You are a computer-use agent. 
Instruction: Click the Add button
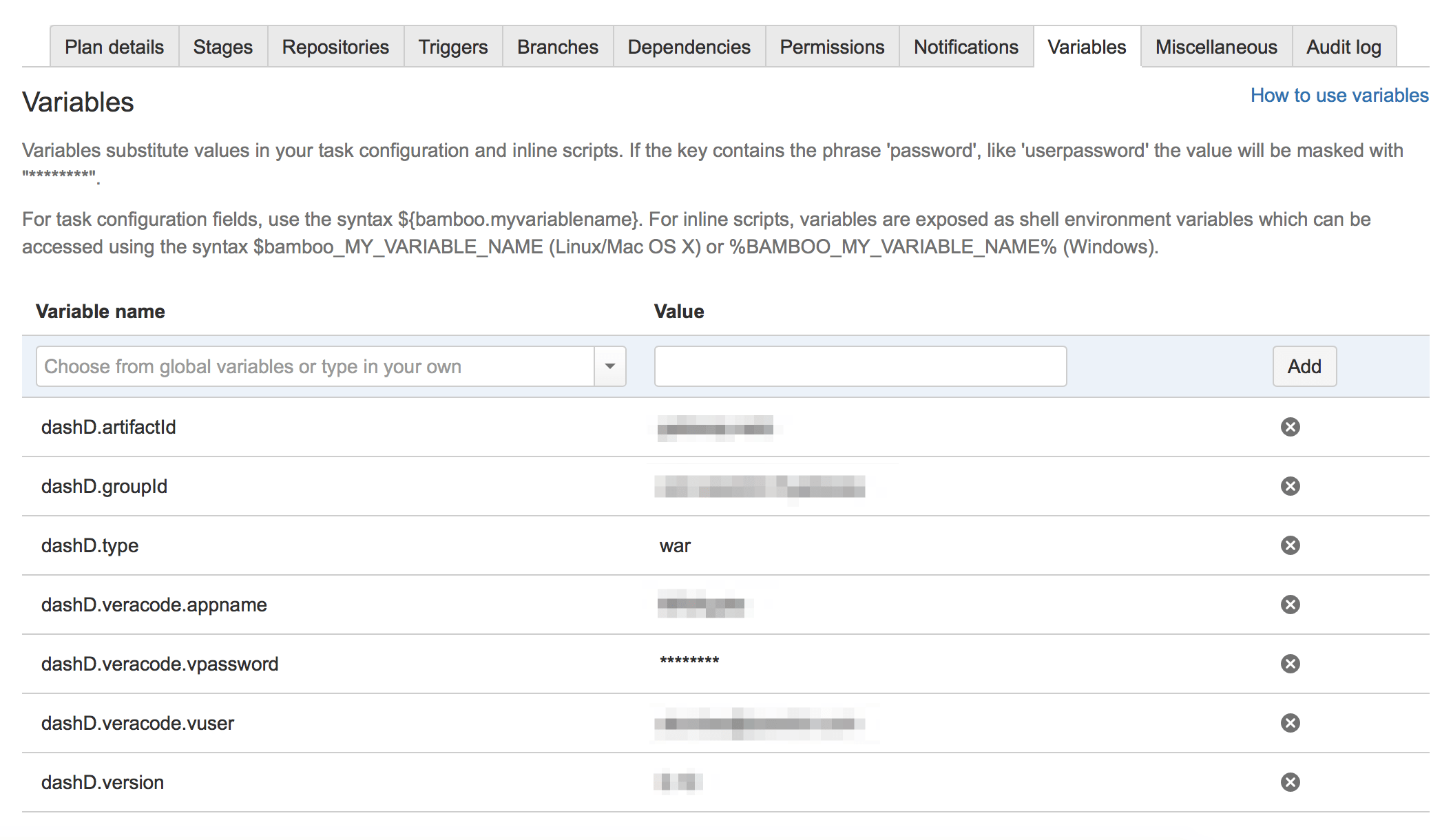(1304, 366)
